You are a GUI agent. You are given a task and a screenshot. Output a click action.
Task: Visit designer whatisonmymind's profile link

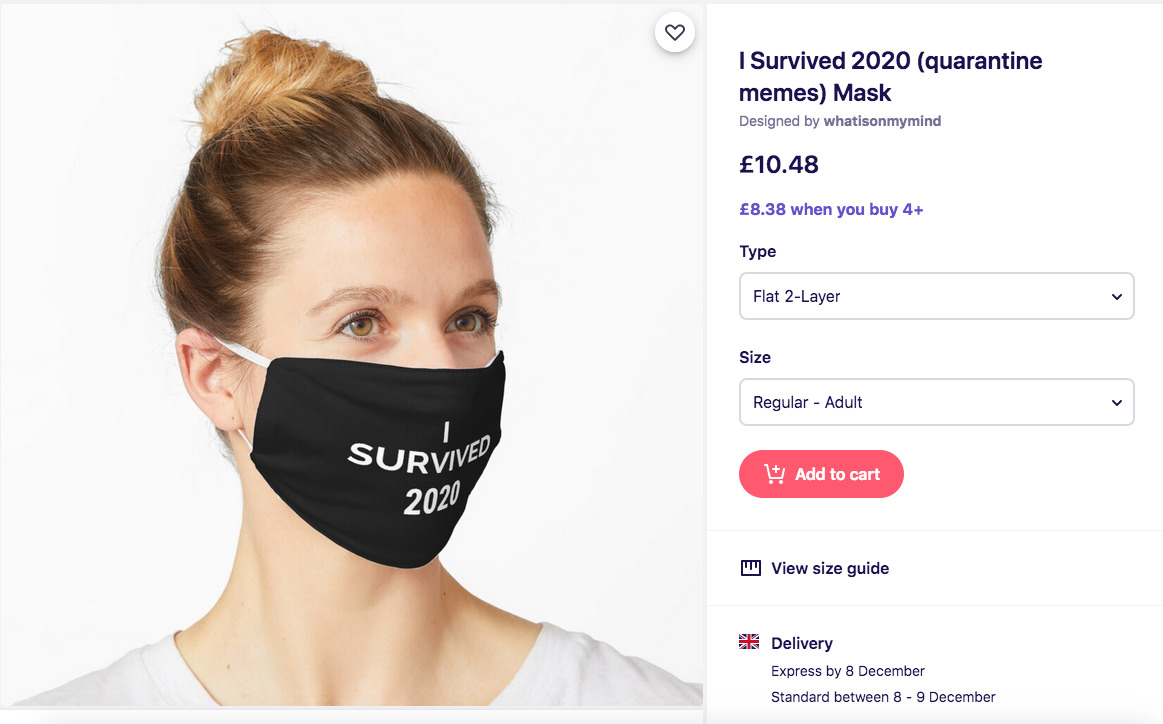tap(882, 121)
